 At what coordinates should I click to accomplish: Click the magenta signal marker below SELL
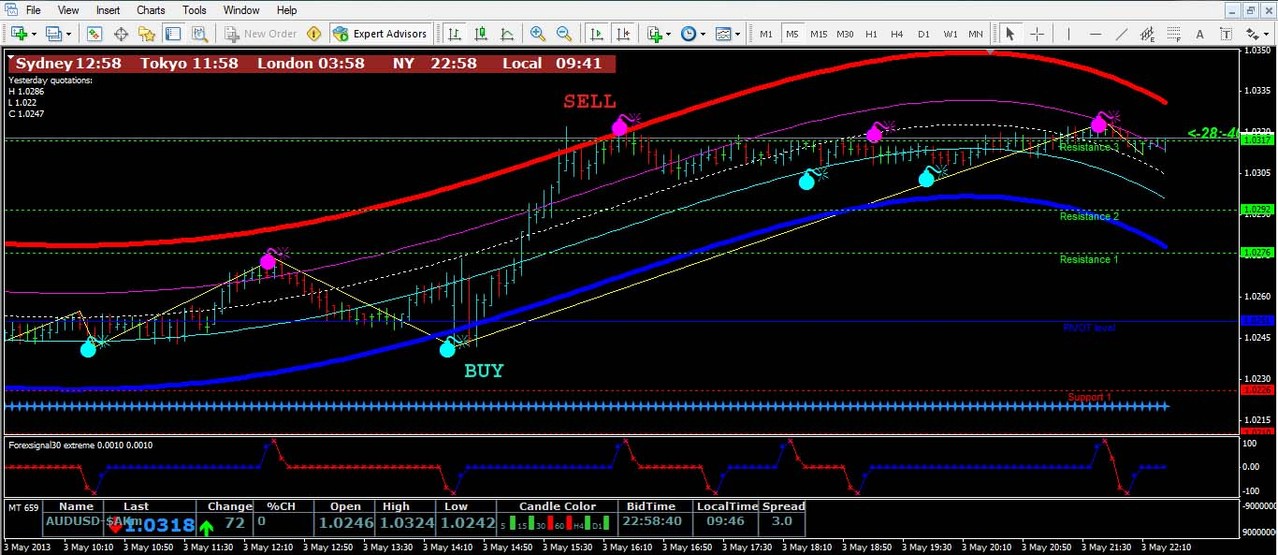[620, 127]
